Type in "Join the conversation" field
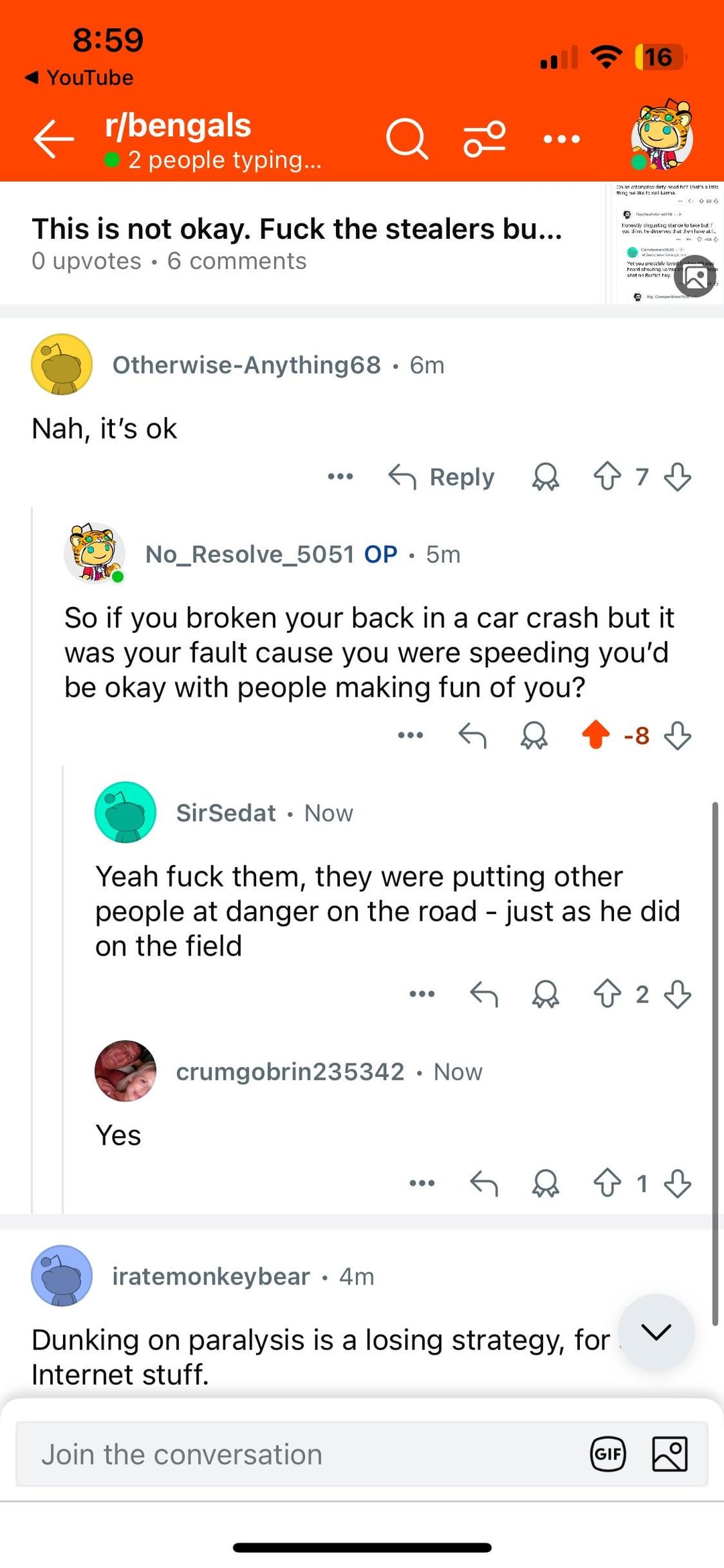This screenshot has height=1568, width=724. pos(302,1455)
